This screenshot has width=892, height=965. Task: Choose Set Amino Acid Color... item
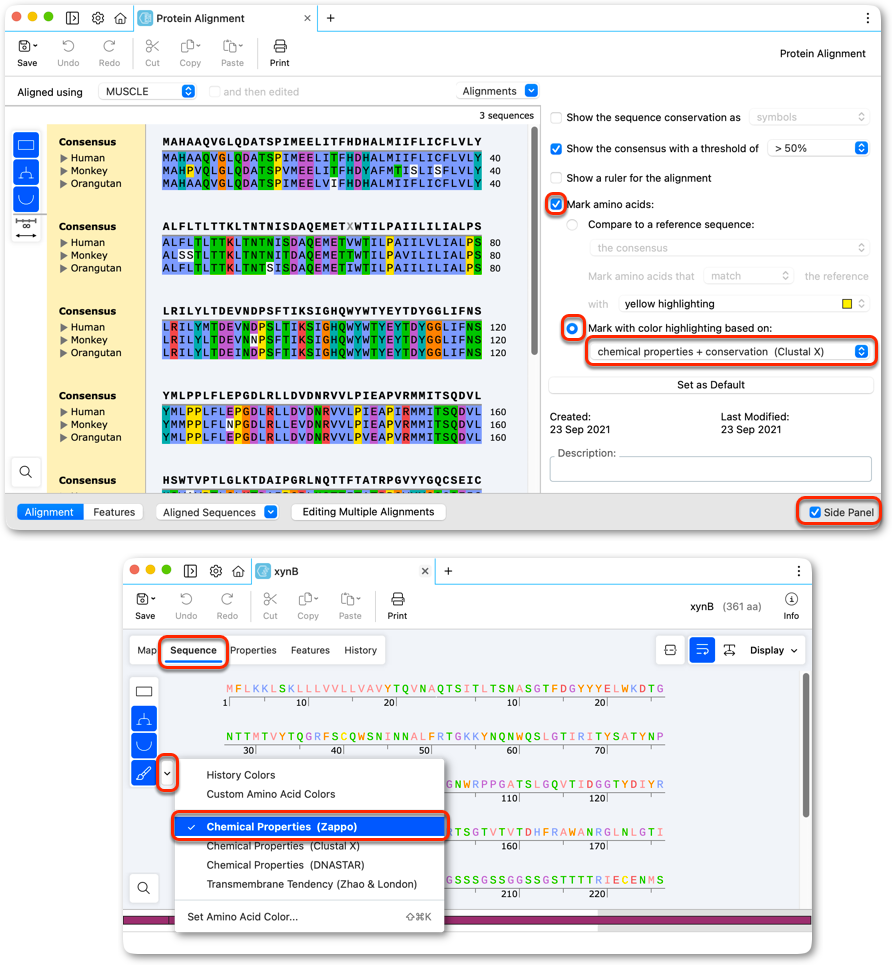coord(310,916)
